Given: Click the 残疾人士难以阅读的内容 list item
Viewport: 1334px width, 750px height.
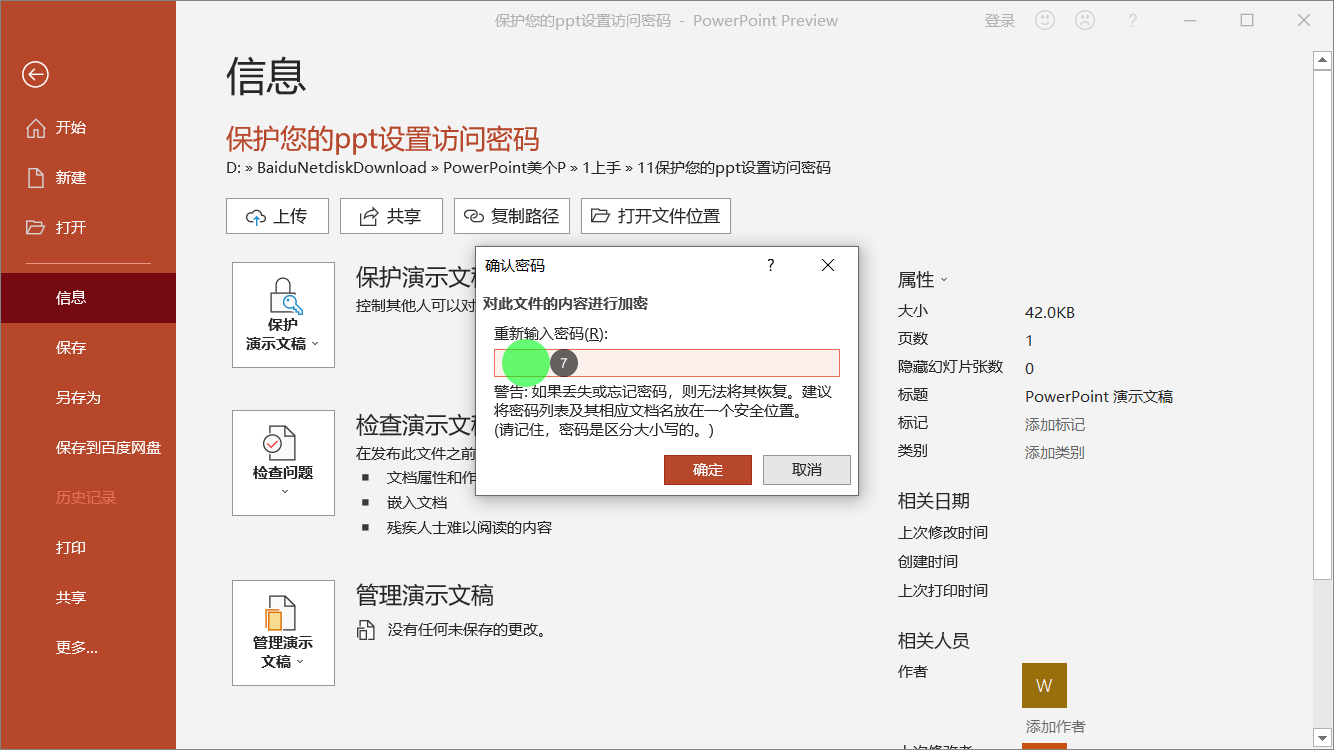Looking at the screenshot, I should tap(469, 528).
